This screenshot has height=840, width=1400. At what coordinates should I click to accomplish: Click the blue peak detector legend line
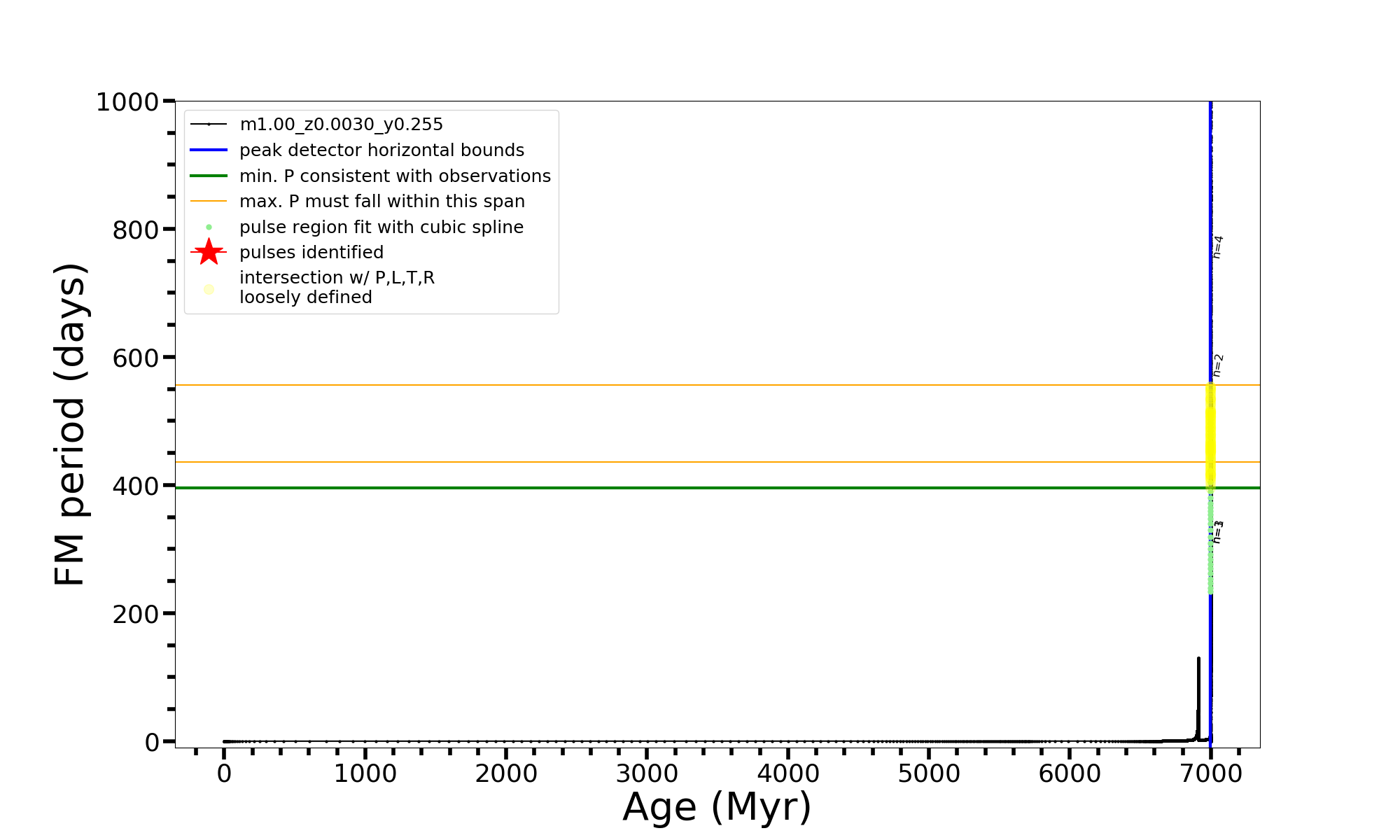tap(209, 150)
